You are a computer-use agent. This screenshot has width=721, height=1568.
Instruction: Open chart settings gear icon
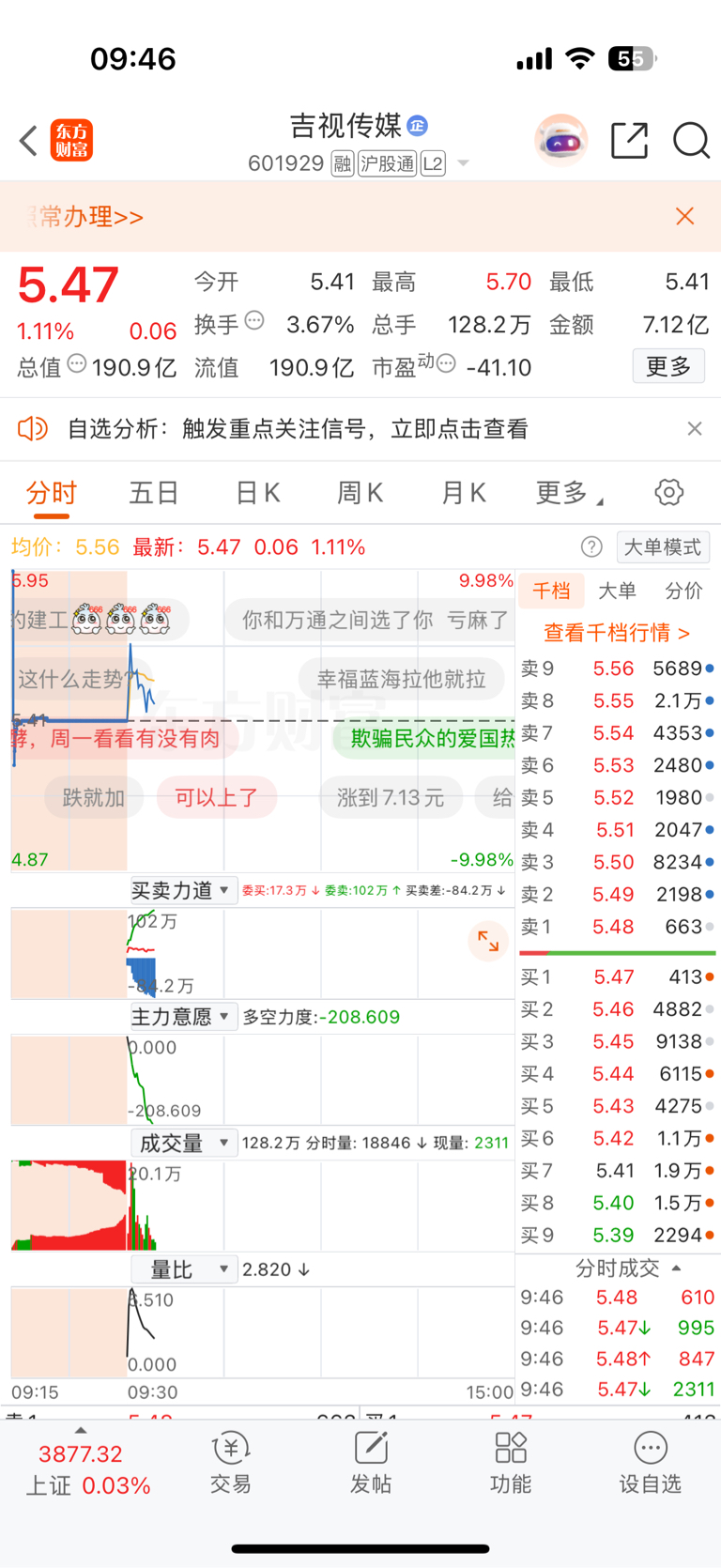click(x=669, y=492)
